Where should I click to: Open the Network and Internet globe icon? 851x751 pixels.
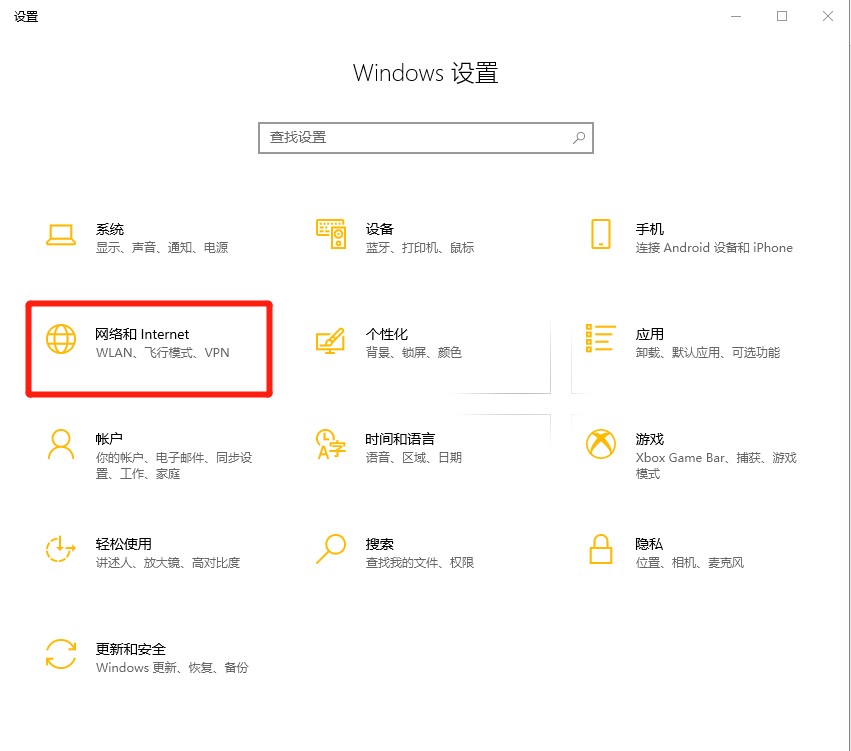point(61,339)
